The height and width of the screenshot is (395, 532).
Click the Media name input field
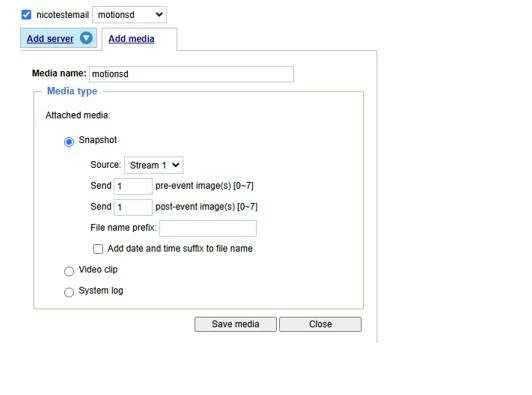[x=191, y=74]
